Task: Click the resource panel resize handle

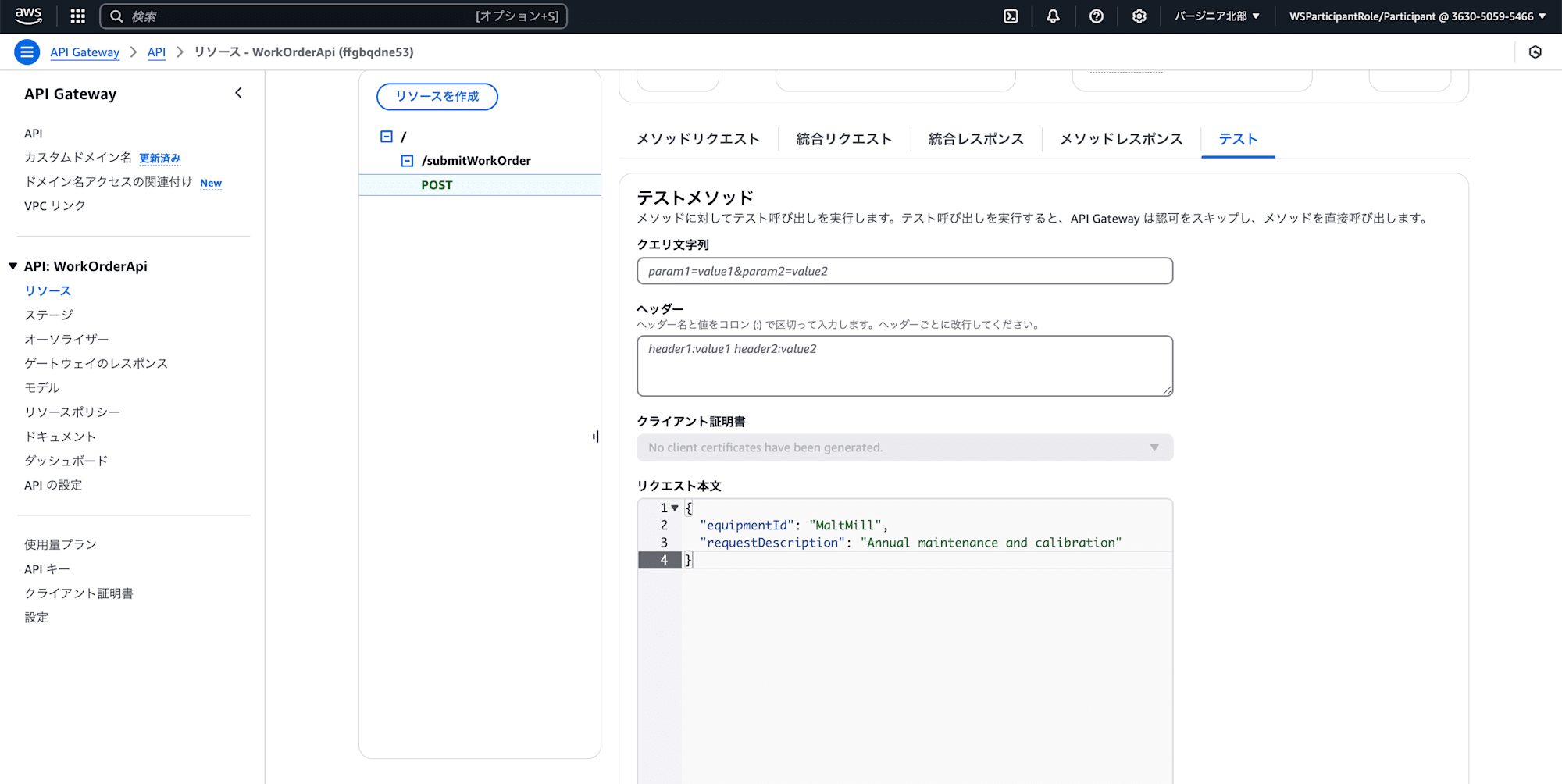Action: (596, 437)
